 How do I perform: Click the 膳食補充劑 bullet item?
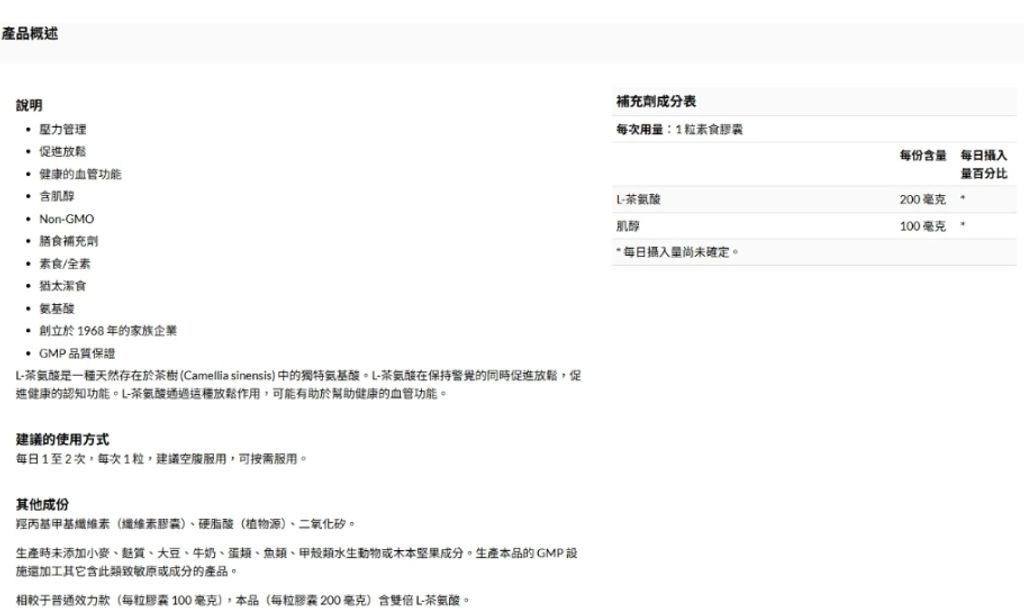(68, 241)
